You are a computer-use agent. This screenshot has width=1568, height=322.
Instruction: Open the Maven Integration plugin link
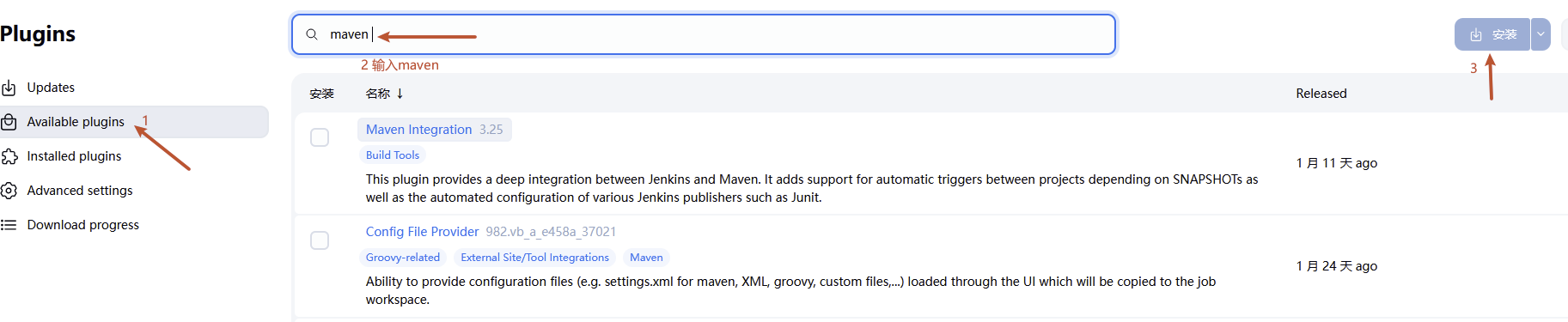point(418,130)
